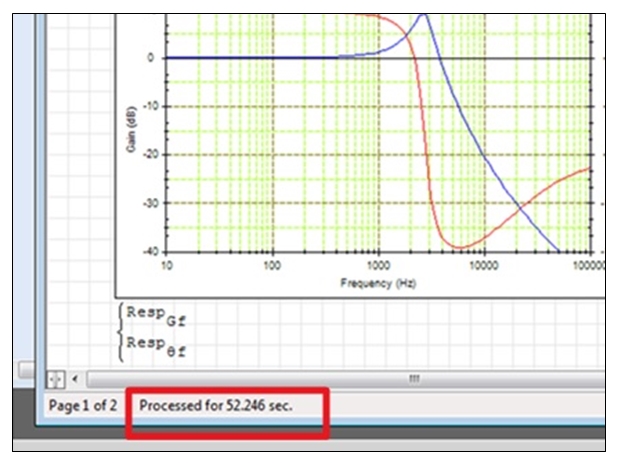Click the 'Page 1 of 2' indicator

pyautogui.click(x=81, y=406)
